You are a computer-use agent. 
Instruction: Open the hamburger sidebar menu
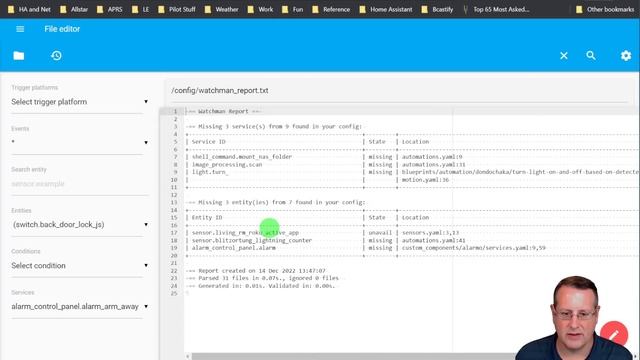point(20,29)
